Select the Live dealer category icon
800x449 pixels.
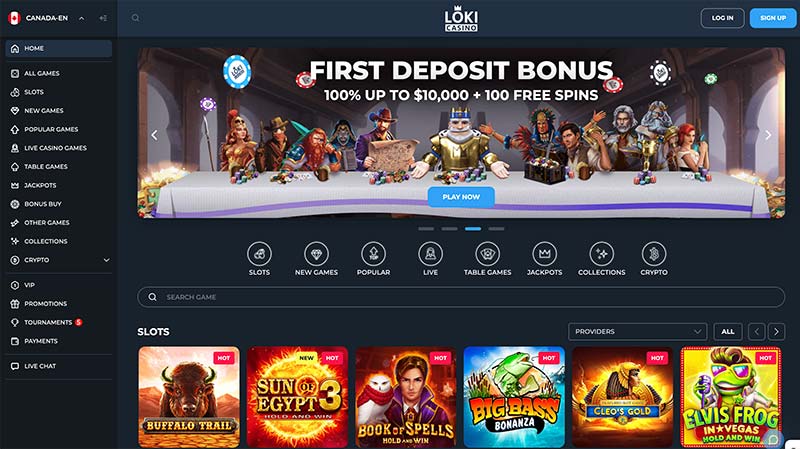[430, 254]
